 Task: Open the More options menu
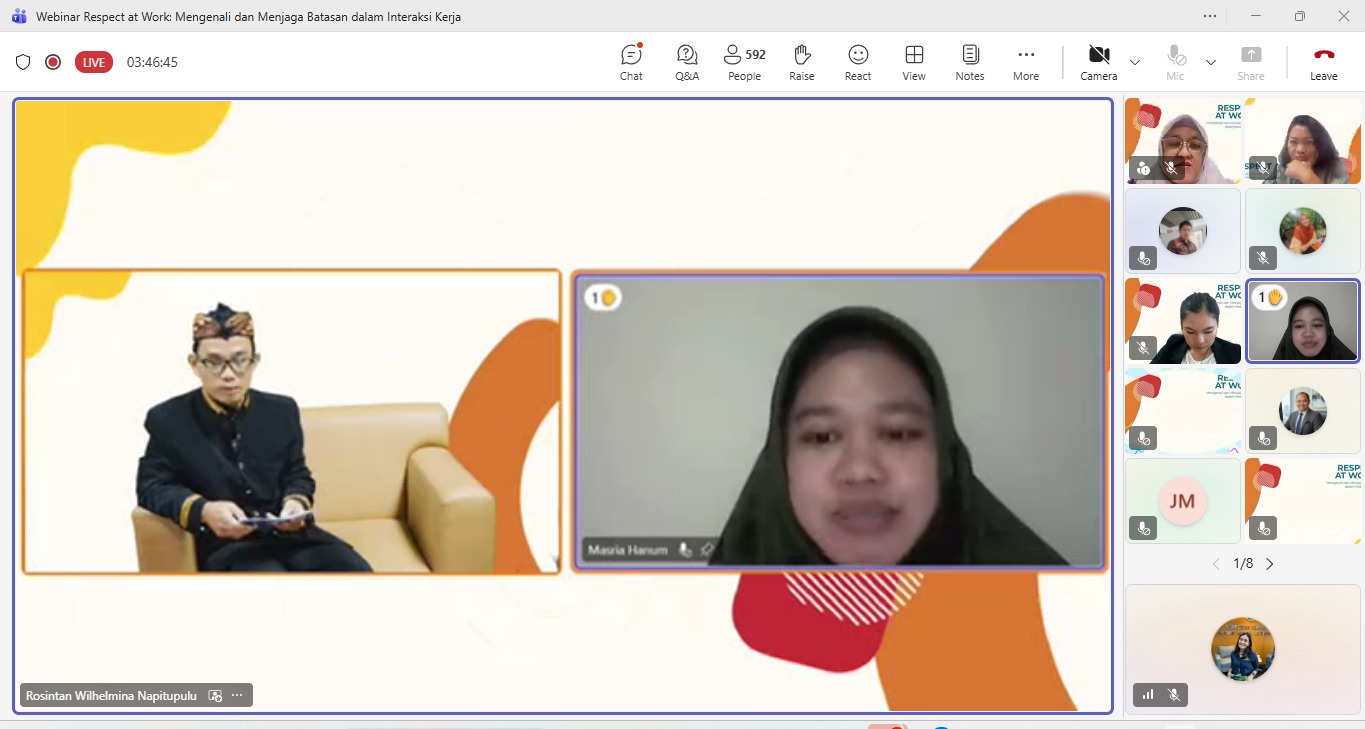click(1025, 62)
